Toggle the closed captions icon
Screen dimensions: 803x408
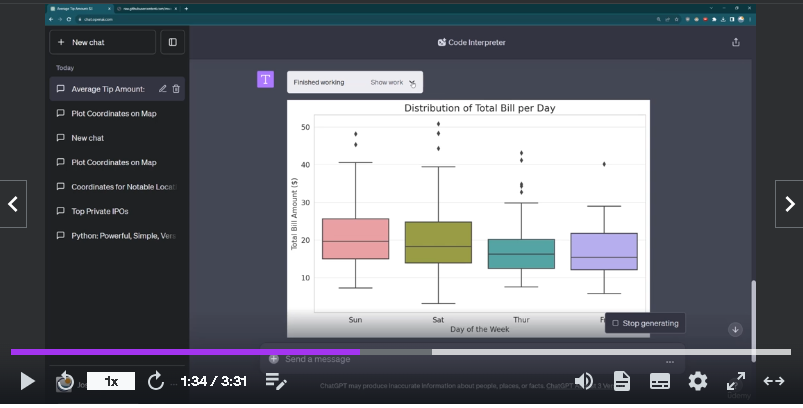(660, 381)
